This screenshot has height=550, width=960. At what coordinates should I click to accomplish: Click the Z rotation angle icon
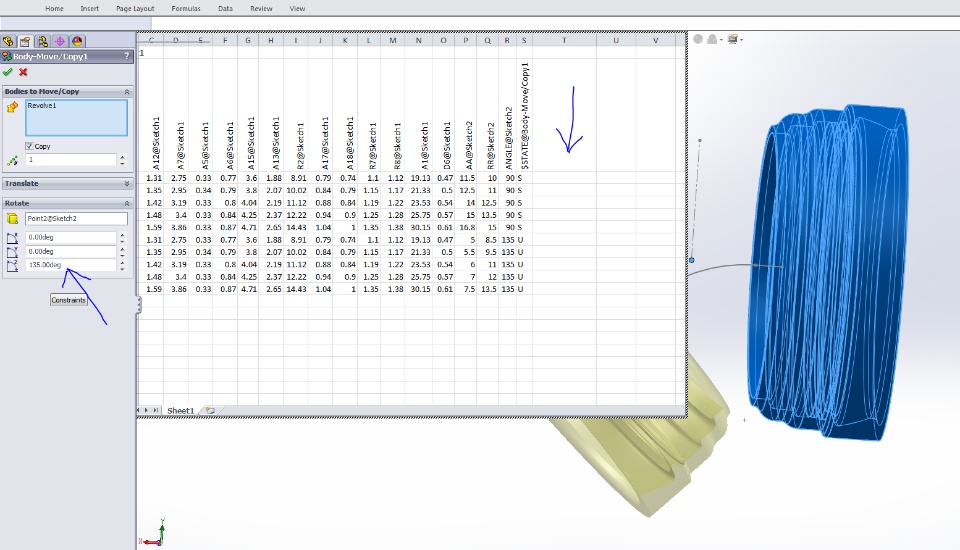[x=12, y=266]
